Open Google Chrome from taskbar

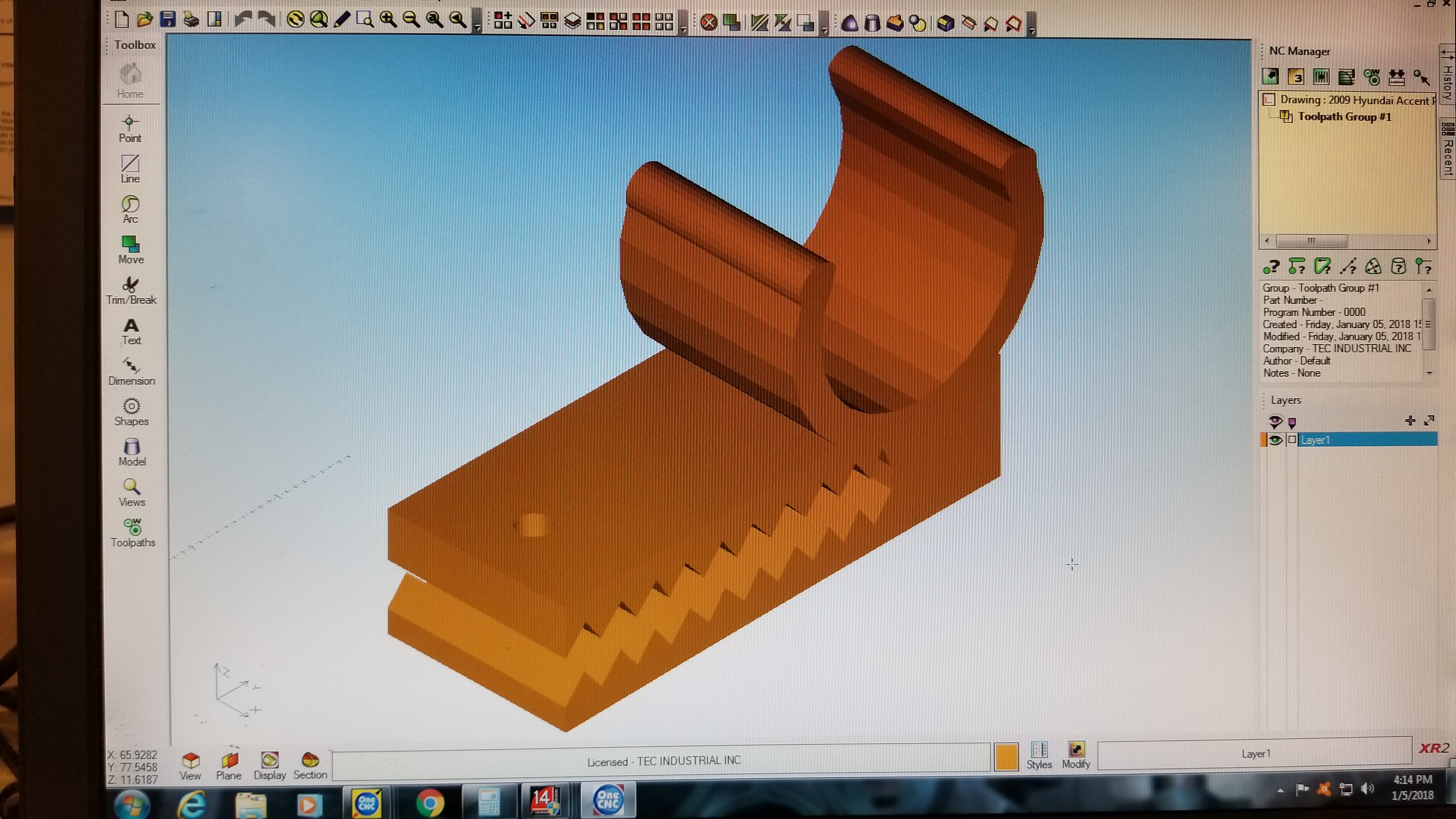[430, 803]
